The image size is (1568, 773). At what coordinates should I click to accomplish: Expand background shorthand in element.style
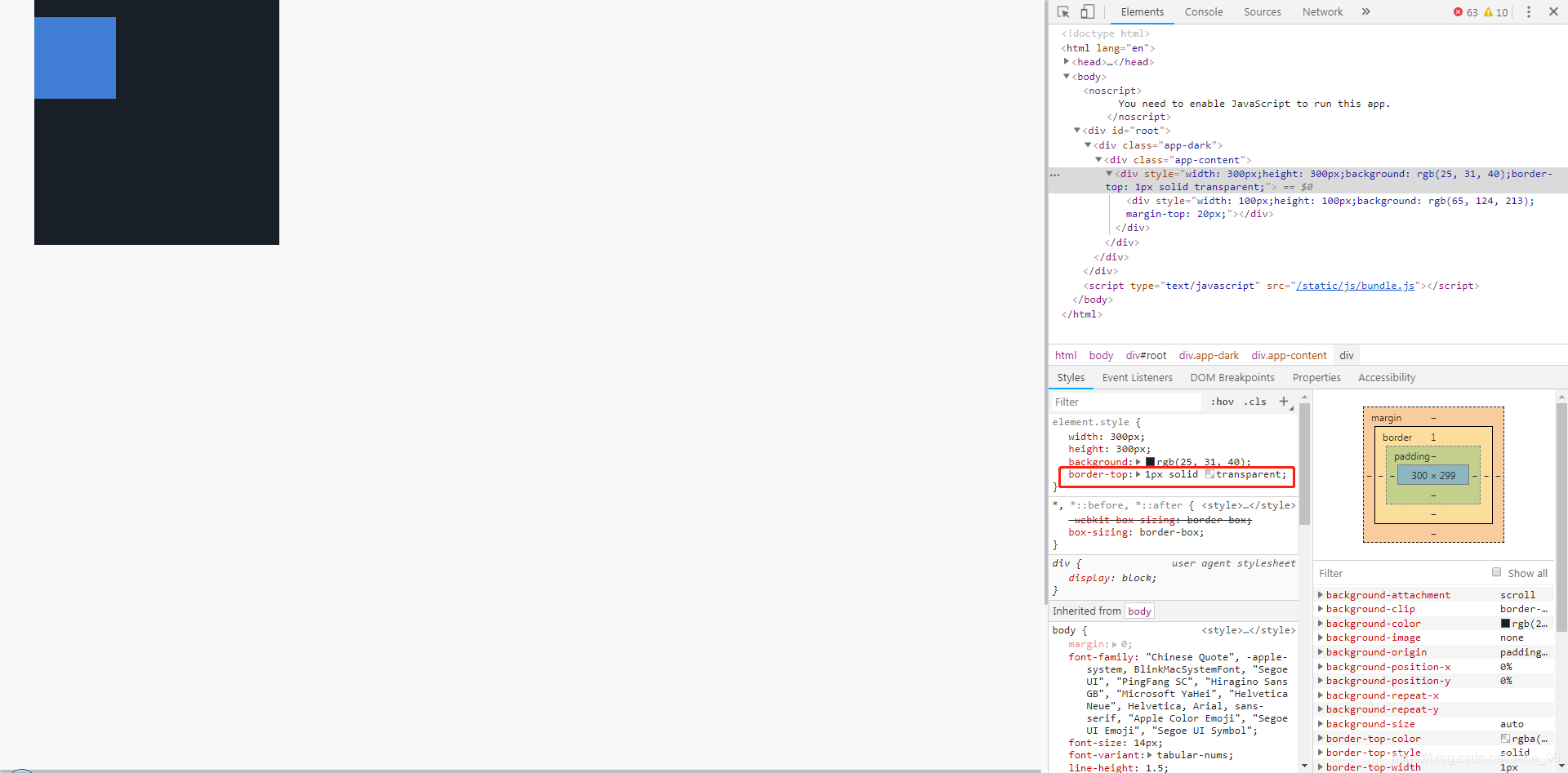[x=1138, y=462]
